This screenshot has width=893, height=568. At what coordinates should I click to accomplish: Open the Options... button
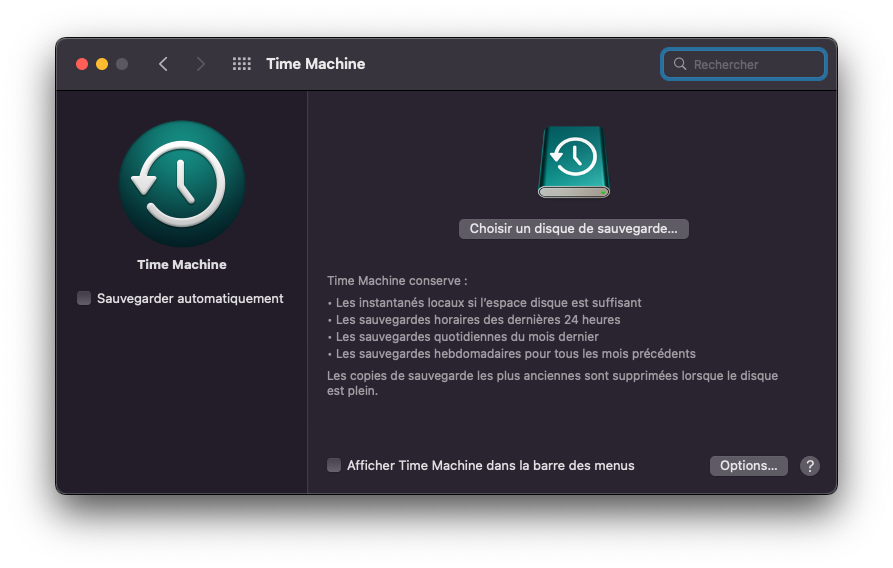(748, 465)
